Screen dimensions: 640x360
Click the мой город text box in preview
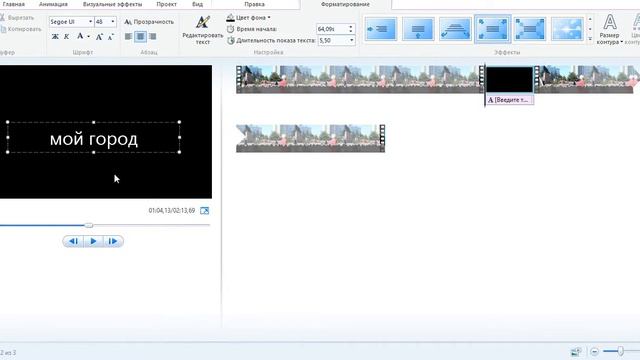click(93, 138)
